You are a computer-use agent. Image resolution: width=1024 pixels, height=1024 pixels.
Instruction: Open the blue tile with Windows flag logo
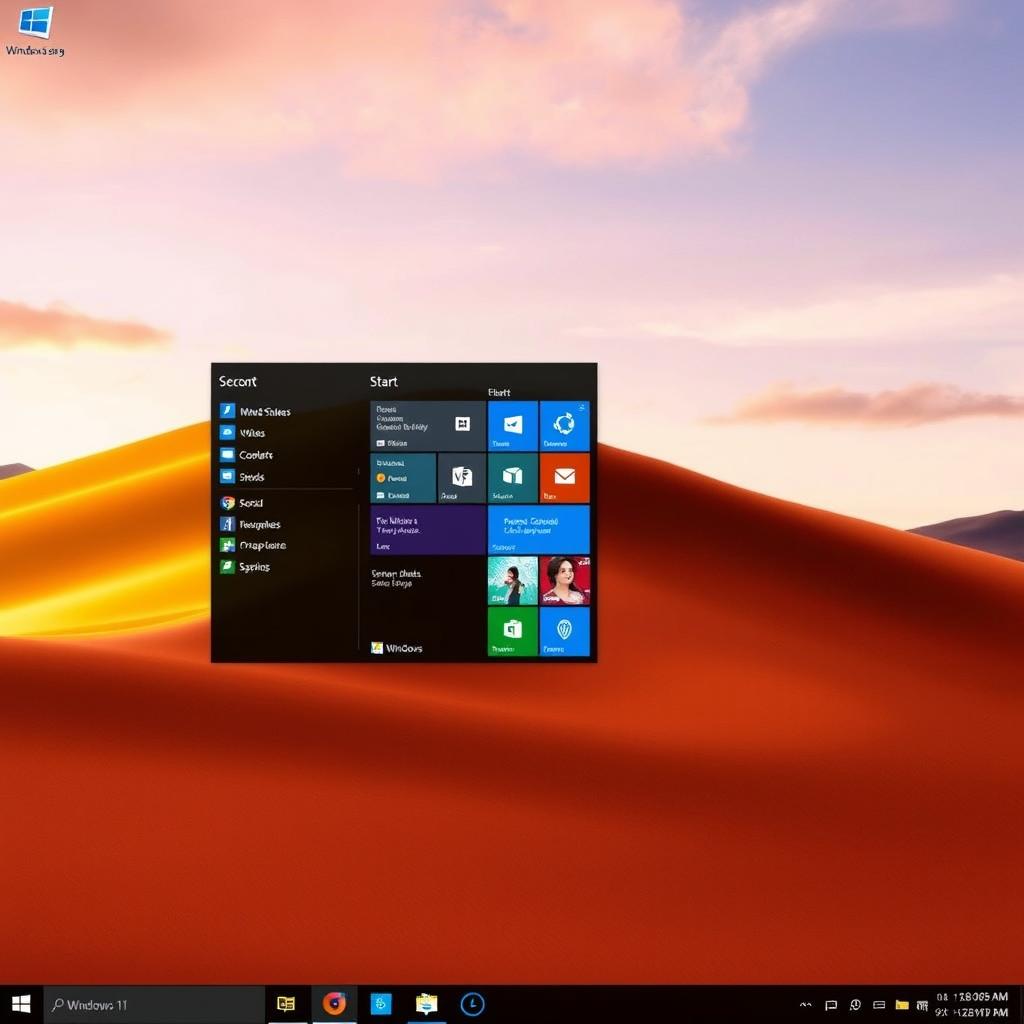pyautogui.click(x=513, y=426)
